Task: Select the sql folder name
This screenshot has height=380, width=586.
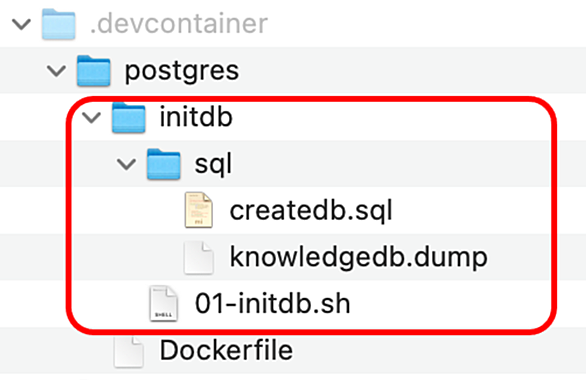Action: (213, 165)
